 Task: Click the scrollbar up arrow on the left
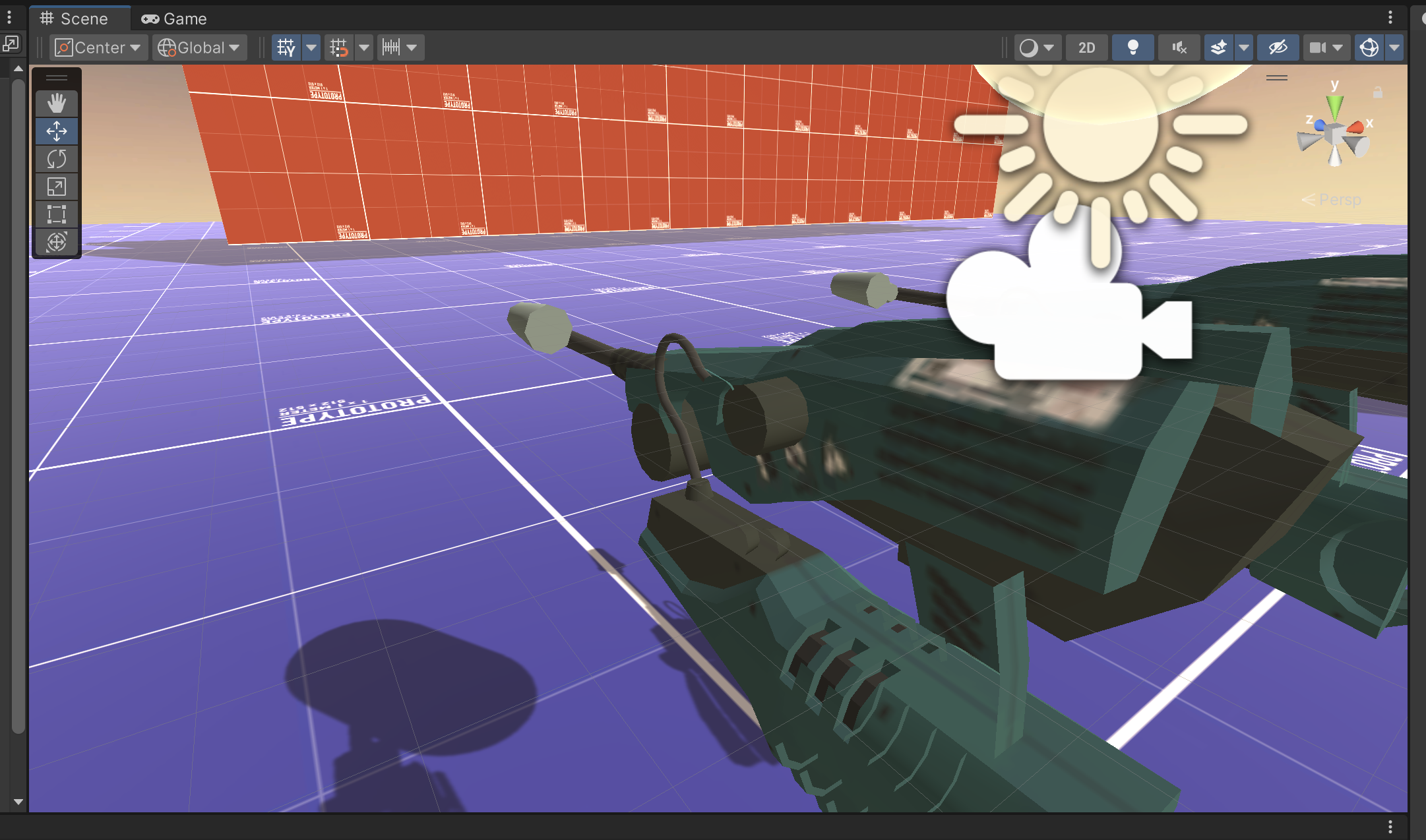(x=18, y=68)
